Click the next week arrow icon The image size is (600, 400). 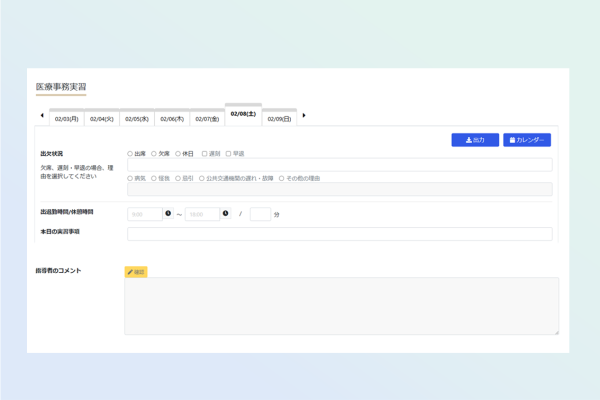(x=304, y=116)
